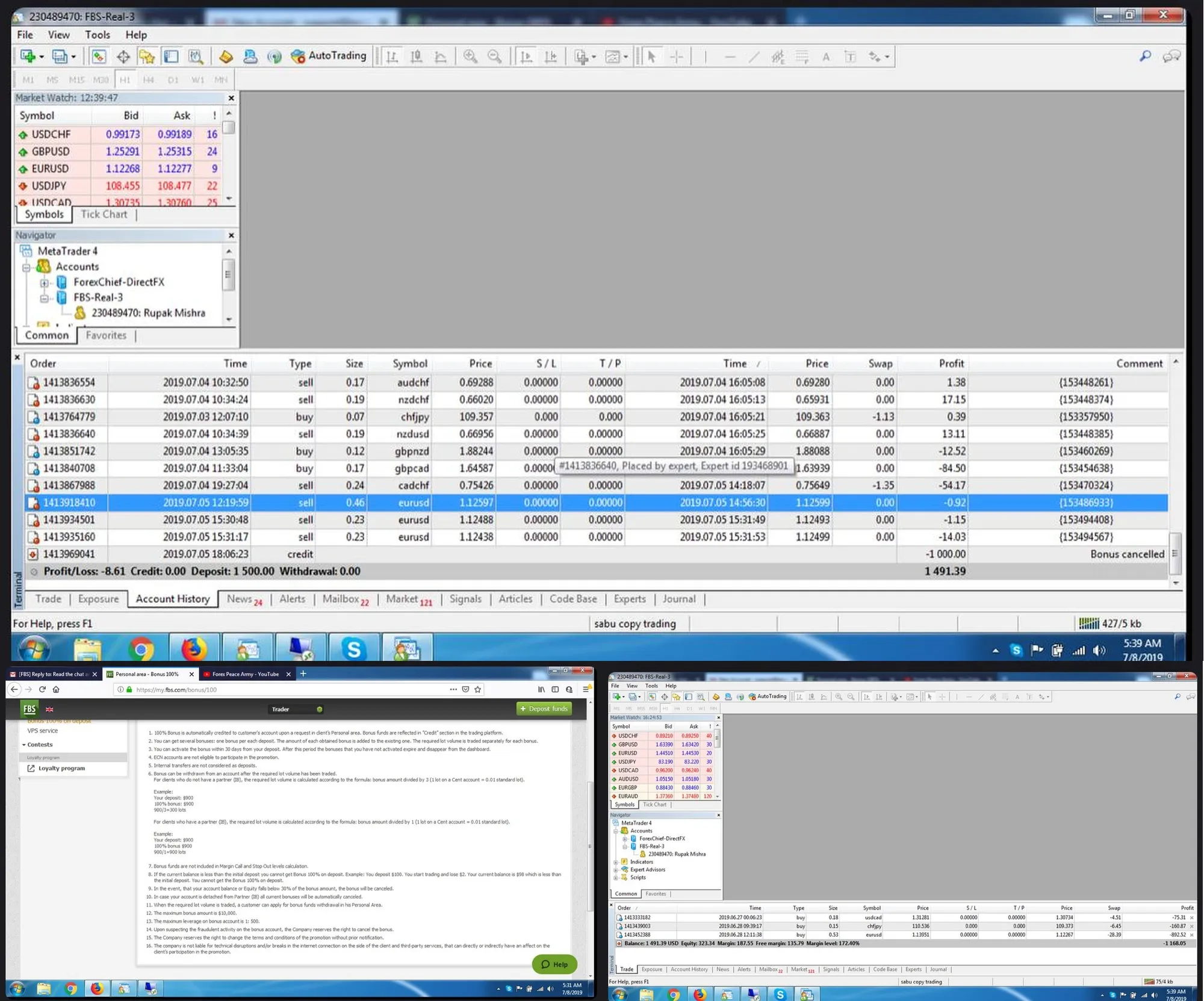Open the Tools menu in large MetaTrader window
The width and height of the screenshot is (1204, 1001).
pyautogui.click(x=98, y=35)
